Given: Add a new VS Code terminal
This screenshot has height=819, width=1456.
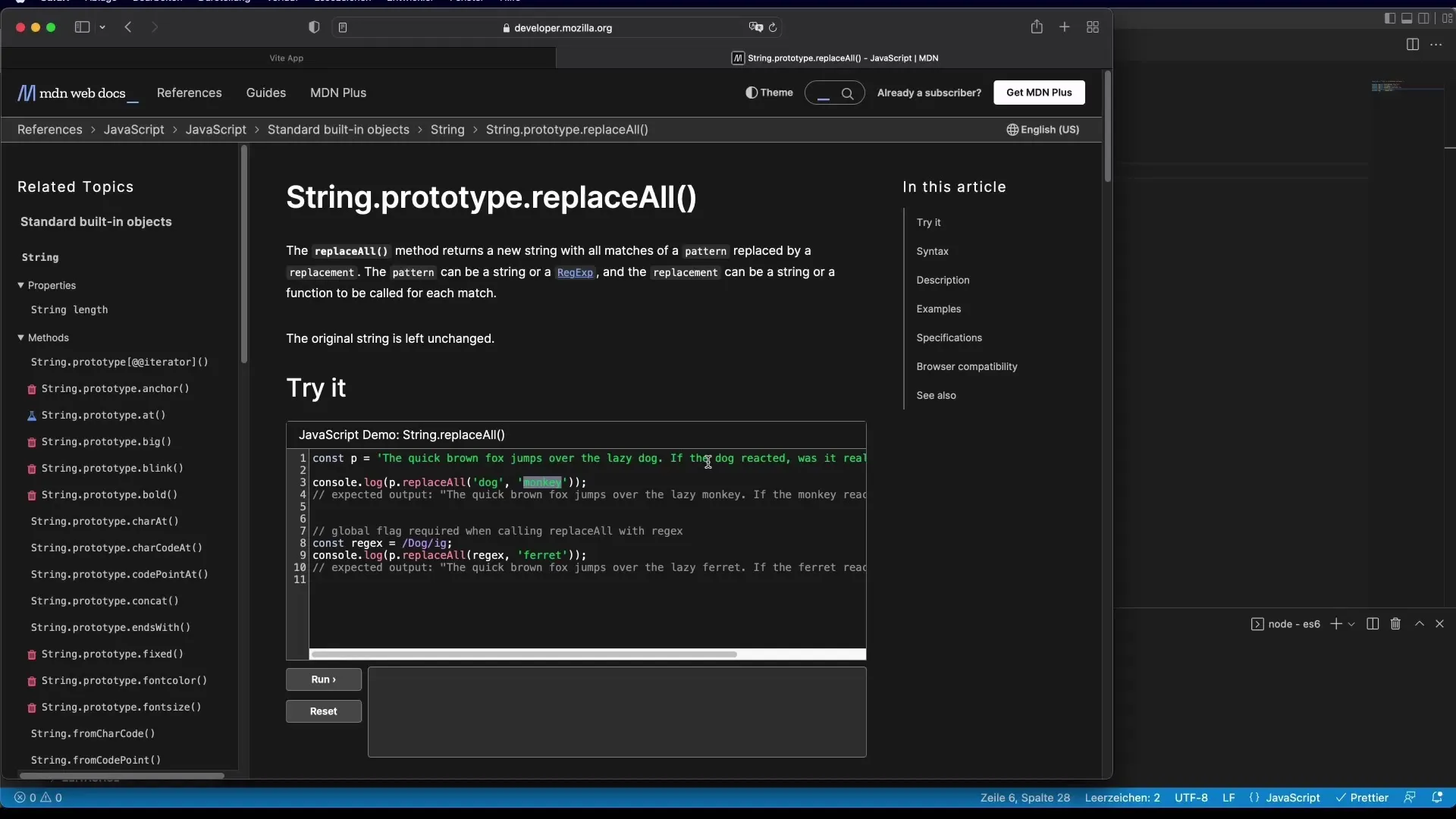Looking at the screenshot, I should (1336, 623).
